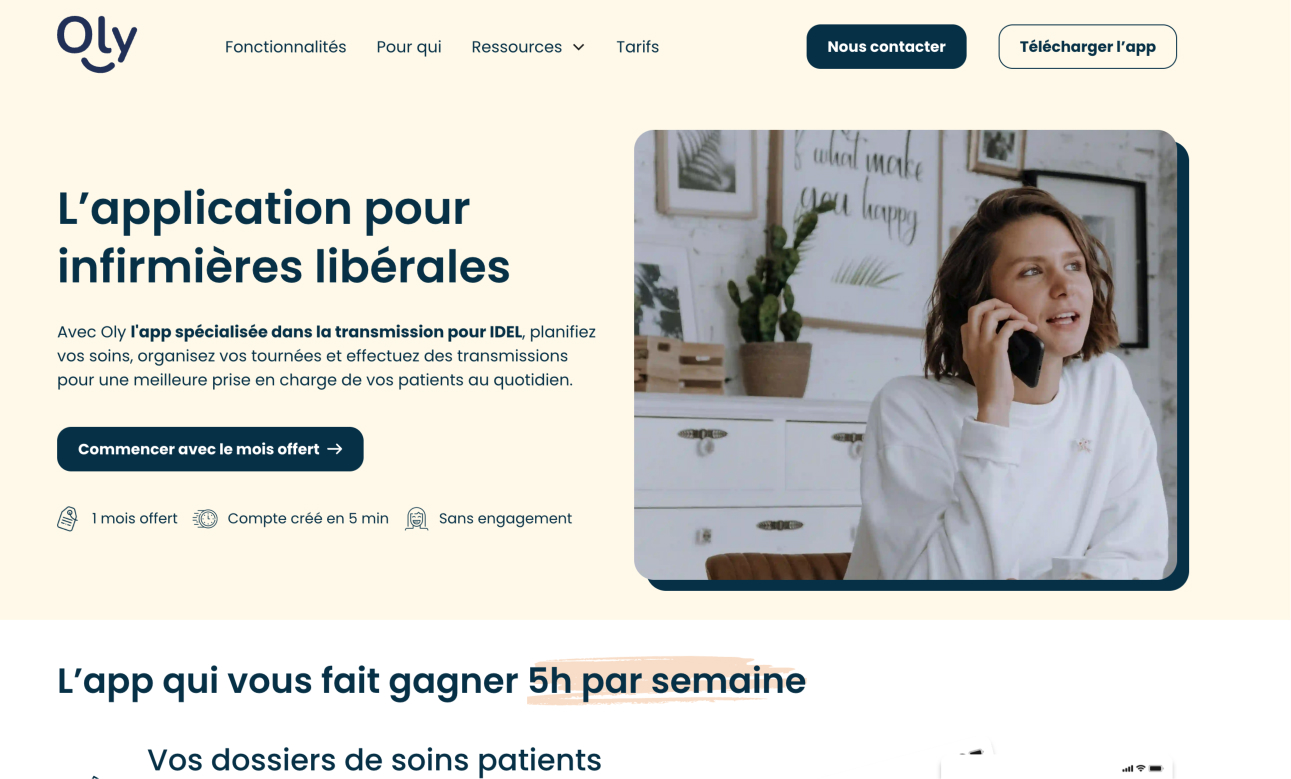The height and width of the screenshot is (779, 1291).
Task: Click the main heading L'application pour infirmières libérales
Action: pyautogui.click(x=284, y=237)
